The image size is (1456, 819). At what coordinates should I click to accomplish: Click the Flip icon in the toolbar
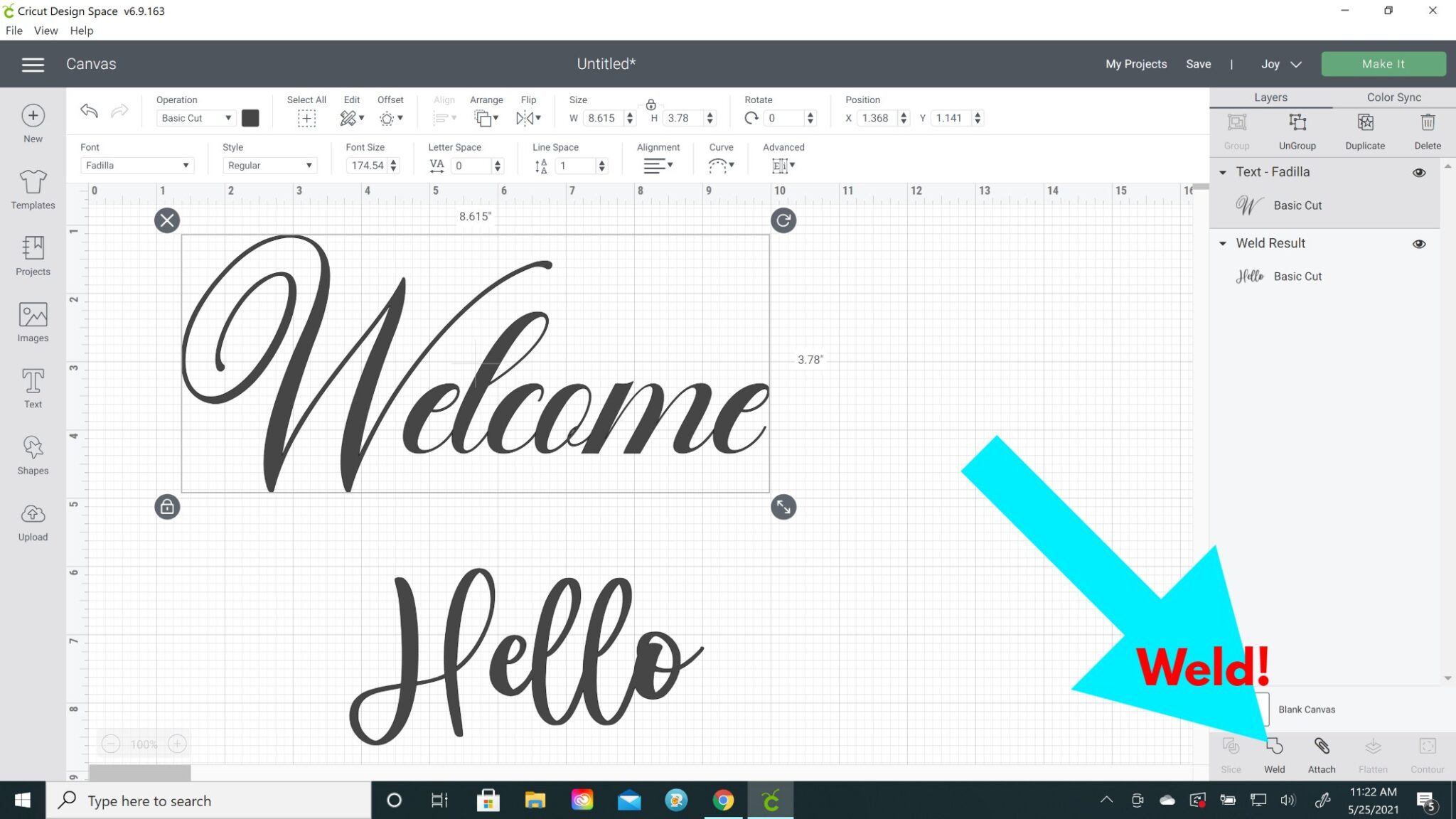(x=528, y=118)
